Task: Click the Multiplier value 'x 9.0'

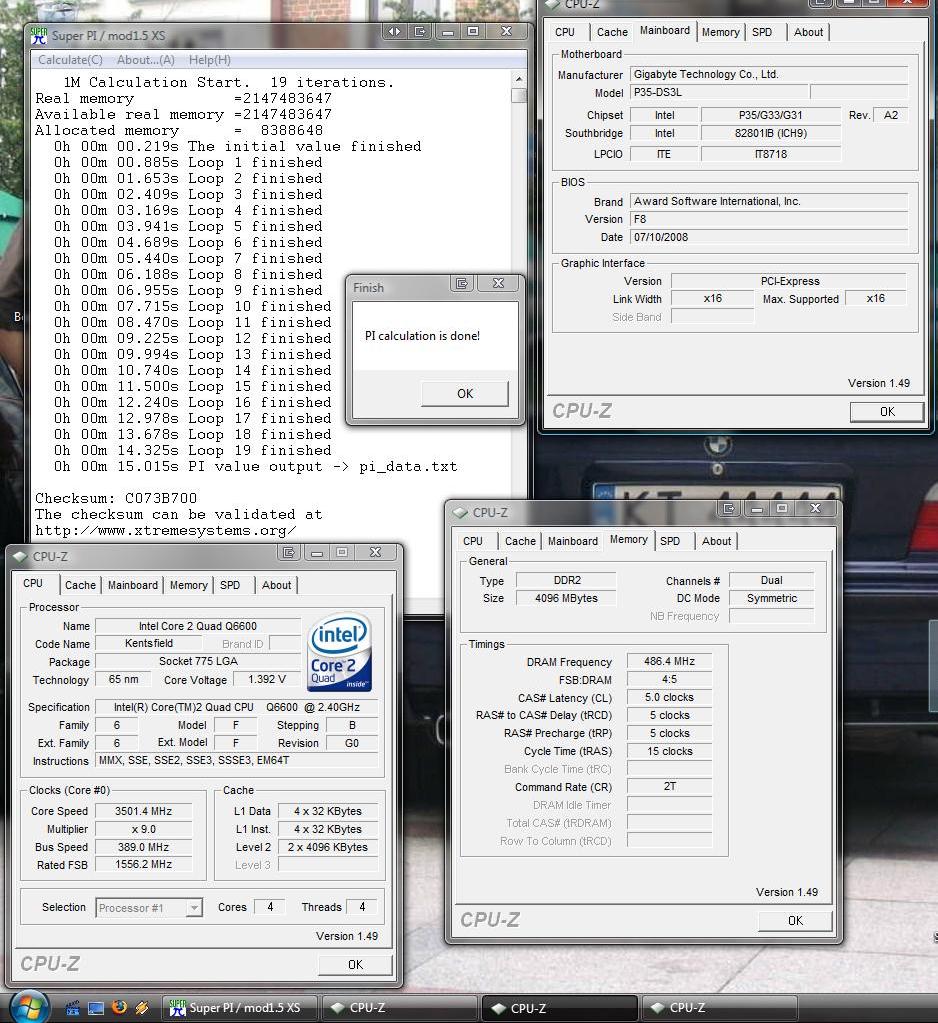Action: click(x=144, y=829)
